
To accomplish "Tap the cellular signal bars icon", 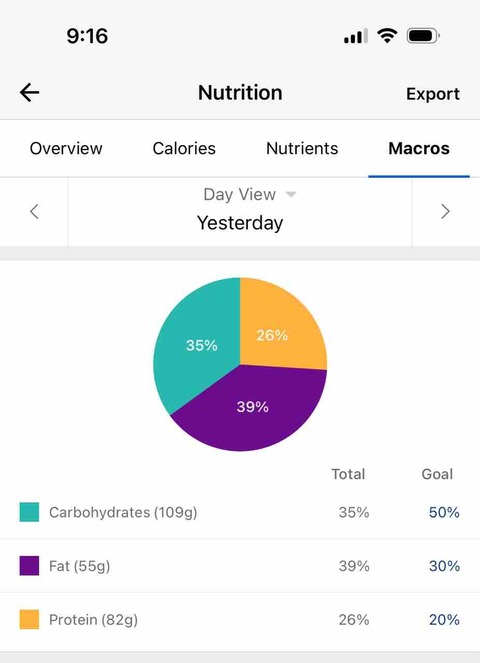I will (355, 36).
